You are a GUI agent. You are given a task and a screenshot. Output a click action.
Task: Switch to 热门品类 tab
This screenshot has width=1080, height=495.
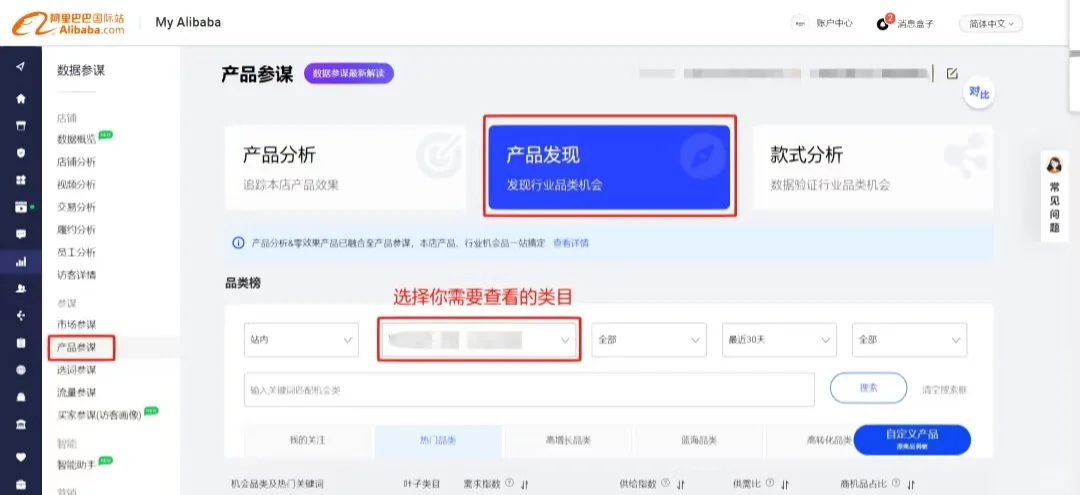pos(438,441)
